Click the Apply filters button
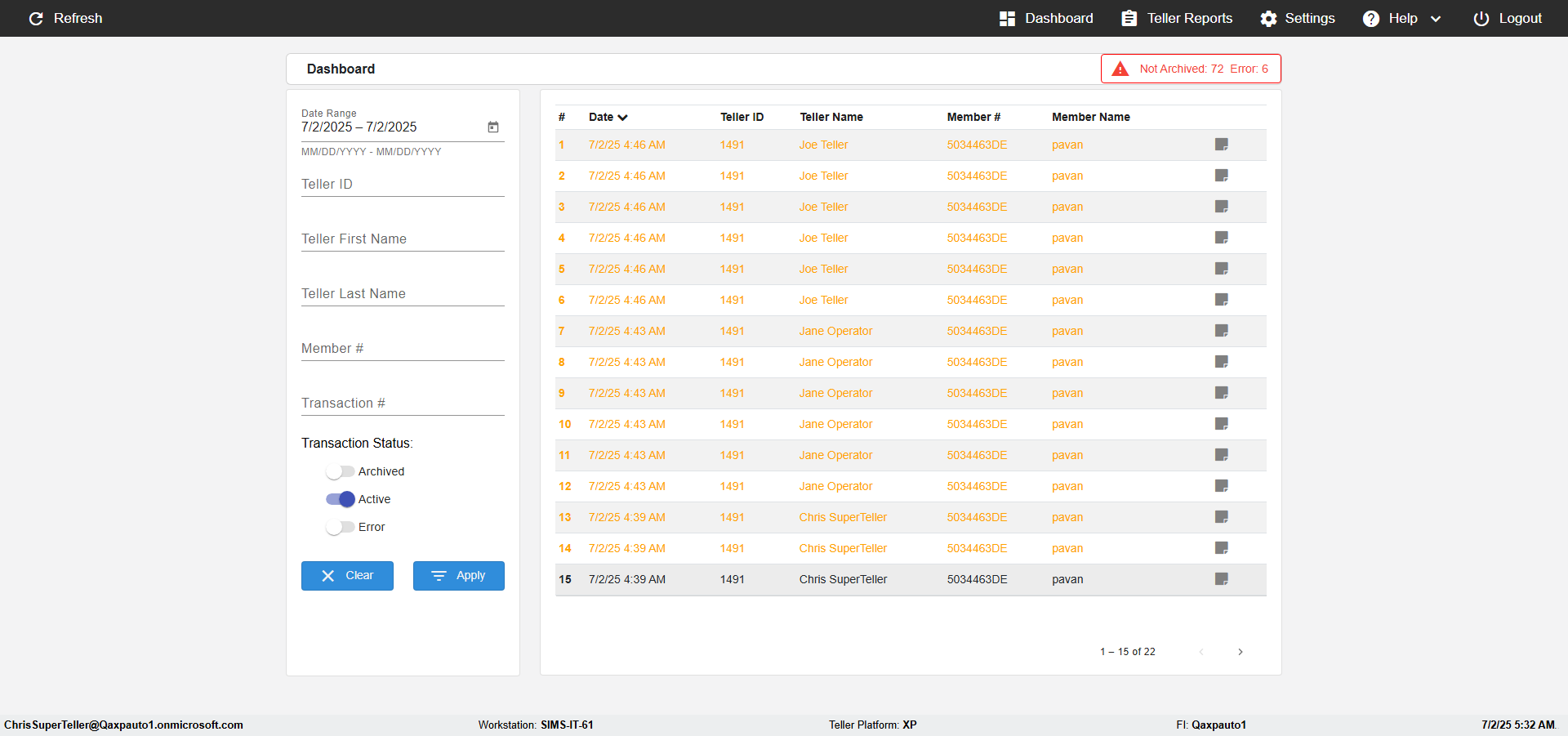Screen dimensions: 1568x736 point(459,576)
